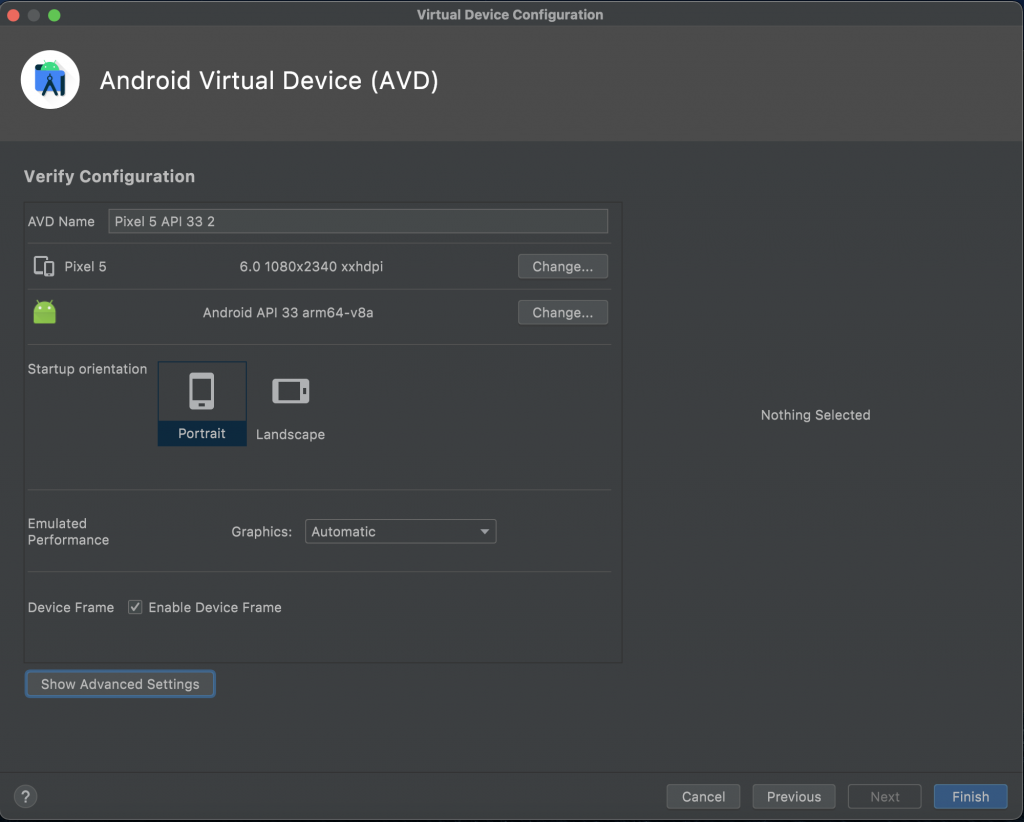Open help with the question mark button
The image size is (1024, 822).
pos(25,797)
